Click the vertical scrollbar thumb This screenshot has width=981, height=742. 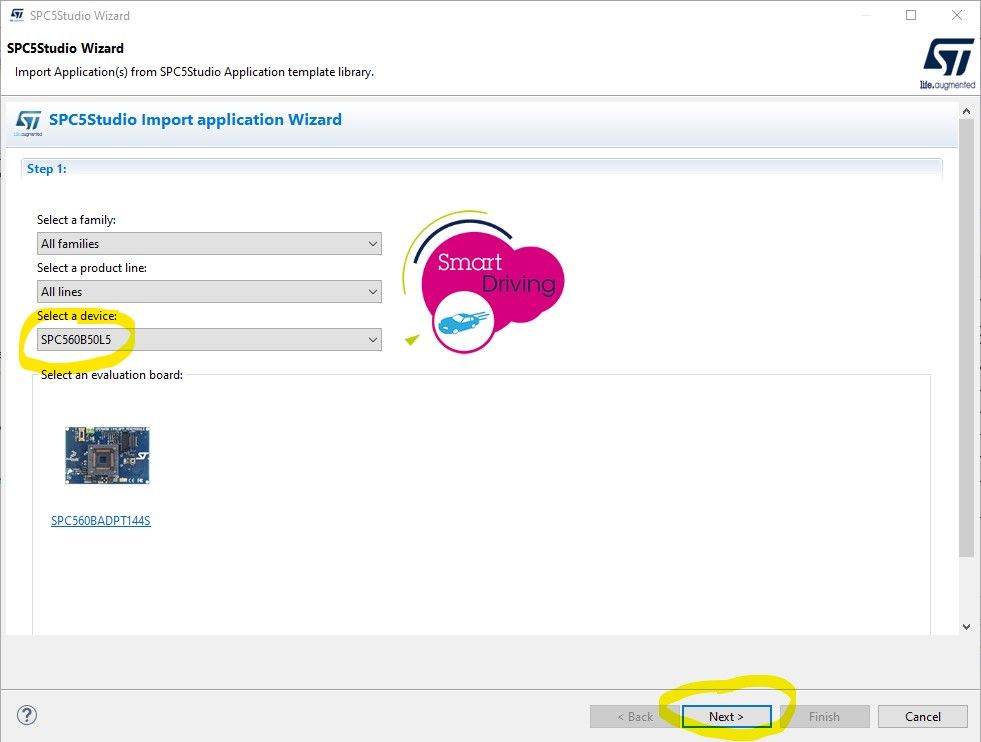click(x=966, y=338)
